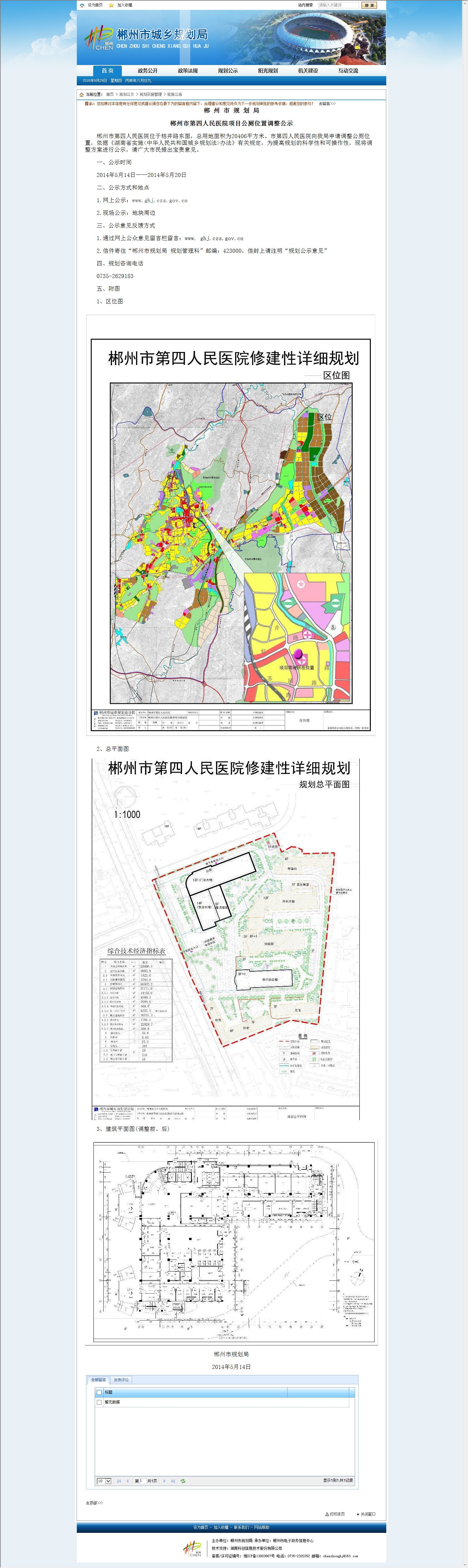
Task: Open the 设为首页 link in the top bar
Action: tap(95, 5)
